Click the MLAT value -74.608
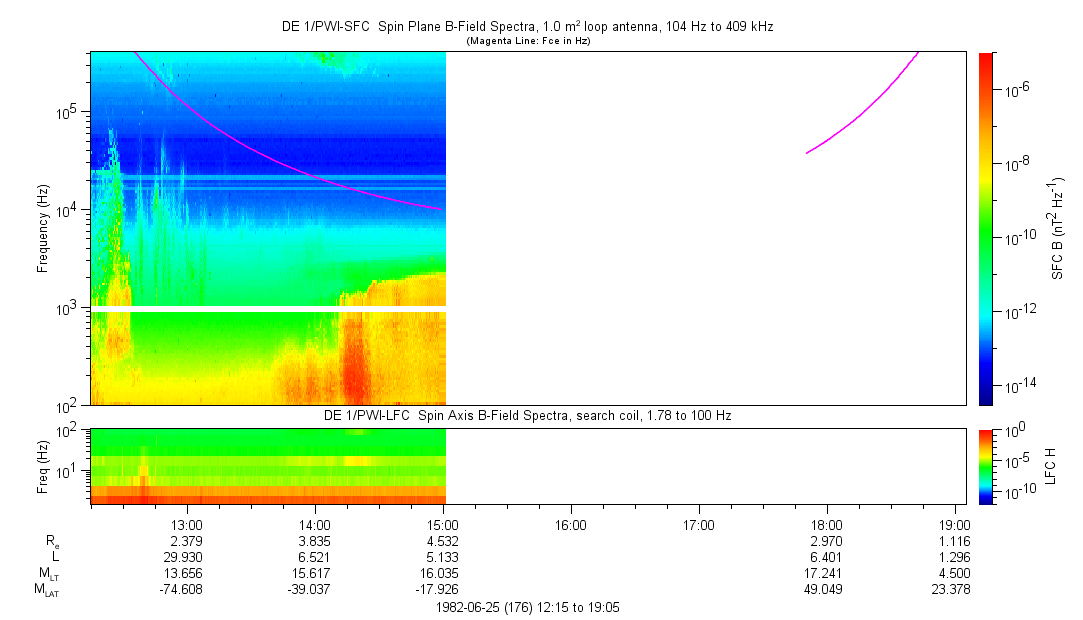1083x620 pixels. (x=180, y=590)
